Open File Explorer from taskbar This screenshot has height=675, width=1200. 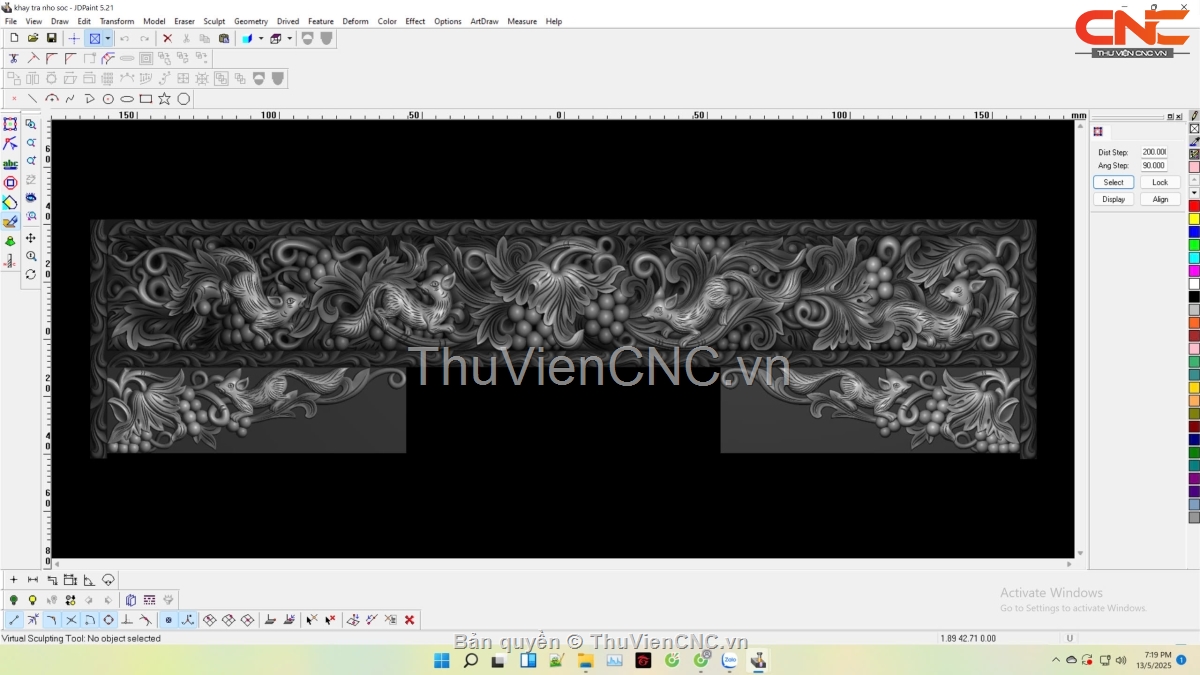click(586, 660)
